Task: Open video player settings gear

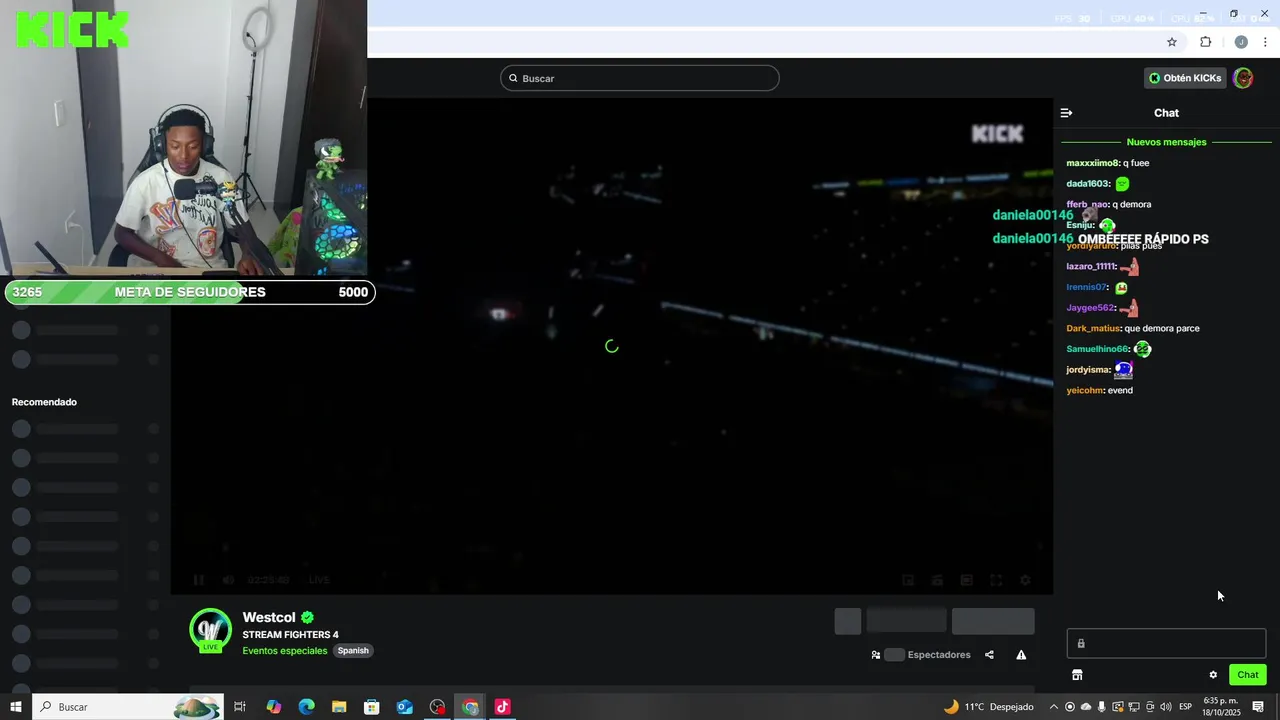Action: click(x=1025, y=580)
